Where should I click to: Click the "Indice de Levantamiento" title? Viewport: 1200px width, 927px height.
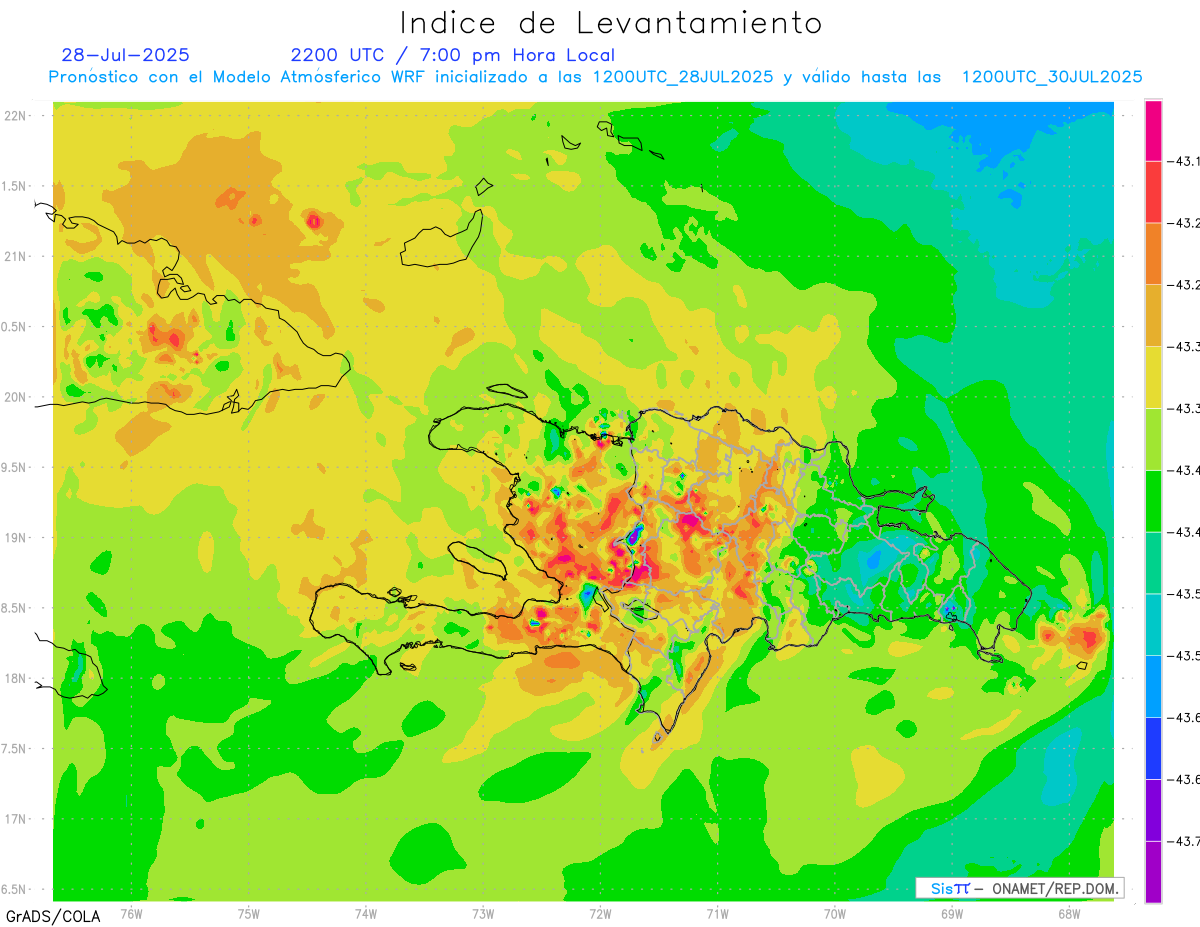(611, 23)
